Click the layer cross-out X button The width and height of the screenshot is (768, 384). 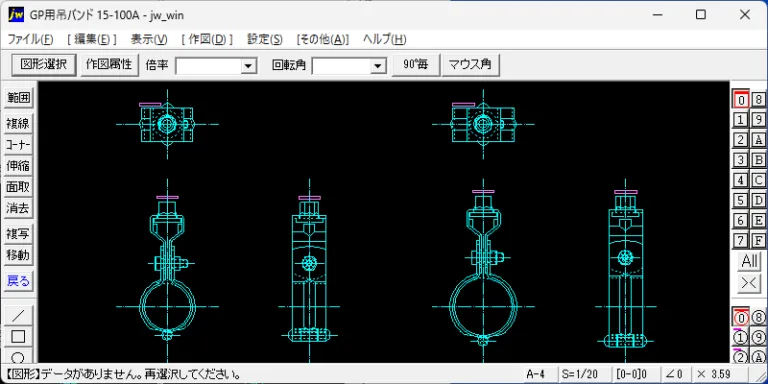(x=749, y=284)
